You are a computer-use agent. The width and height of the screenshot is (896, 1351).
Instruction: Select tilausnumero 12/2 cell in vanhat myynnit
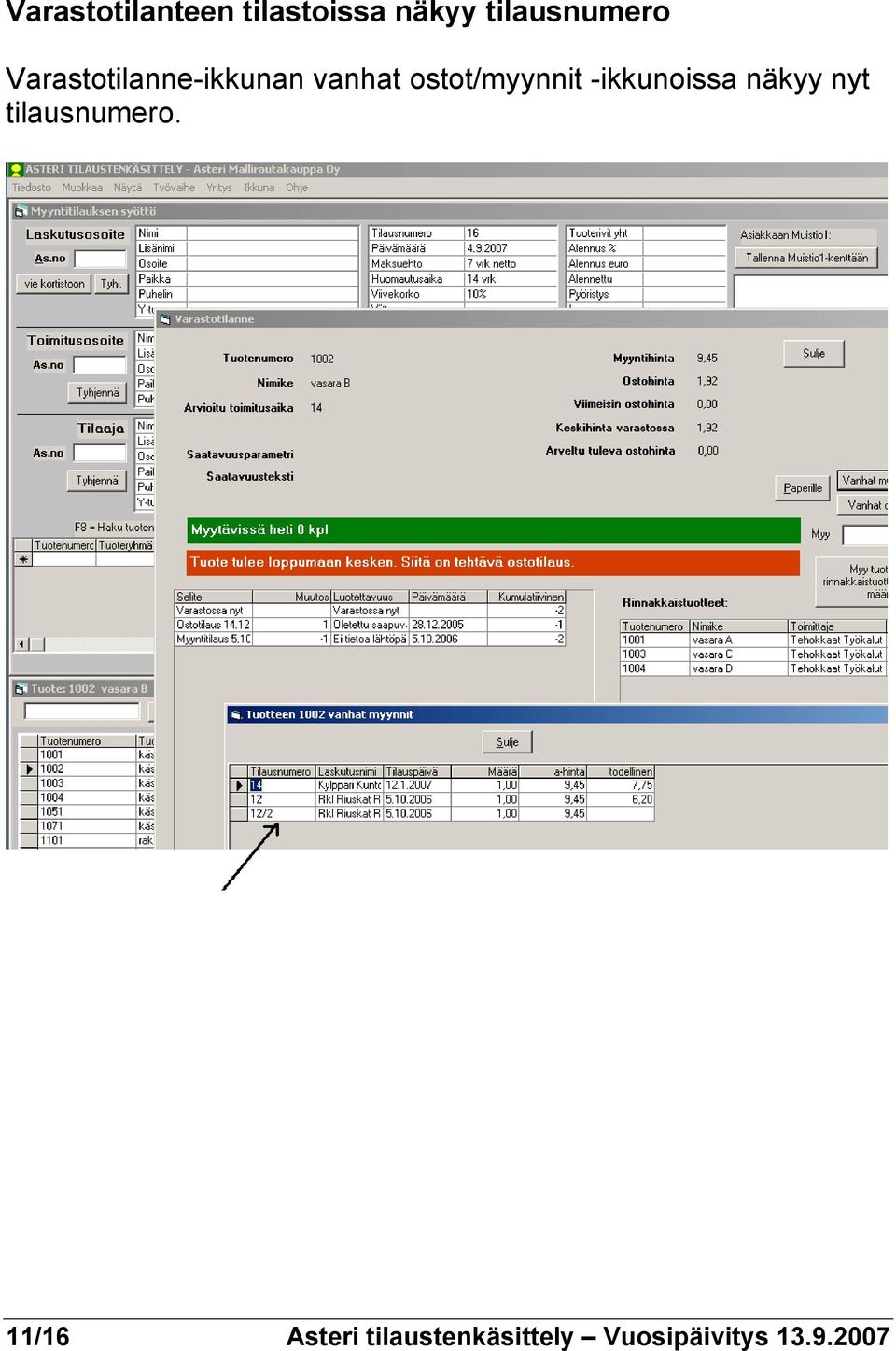point(282,813)
